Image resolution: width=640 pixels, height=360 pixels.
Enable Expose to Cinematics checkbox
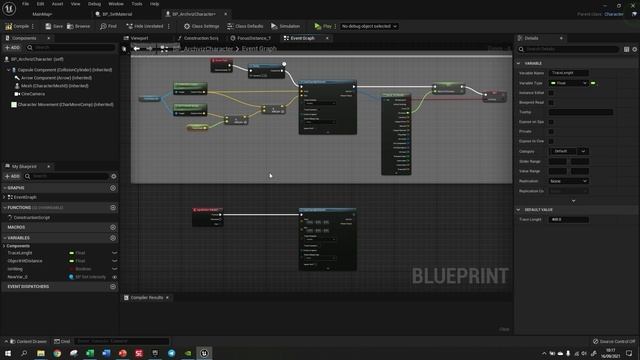(551, 141)
